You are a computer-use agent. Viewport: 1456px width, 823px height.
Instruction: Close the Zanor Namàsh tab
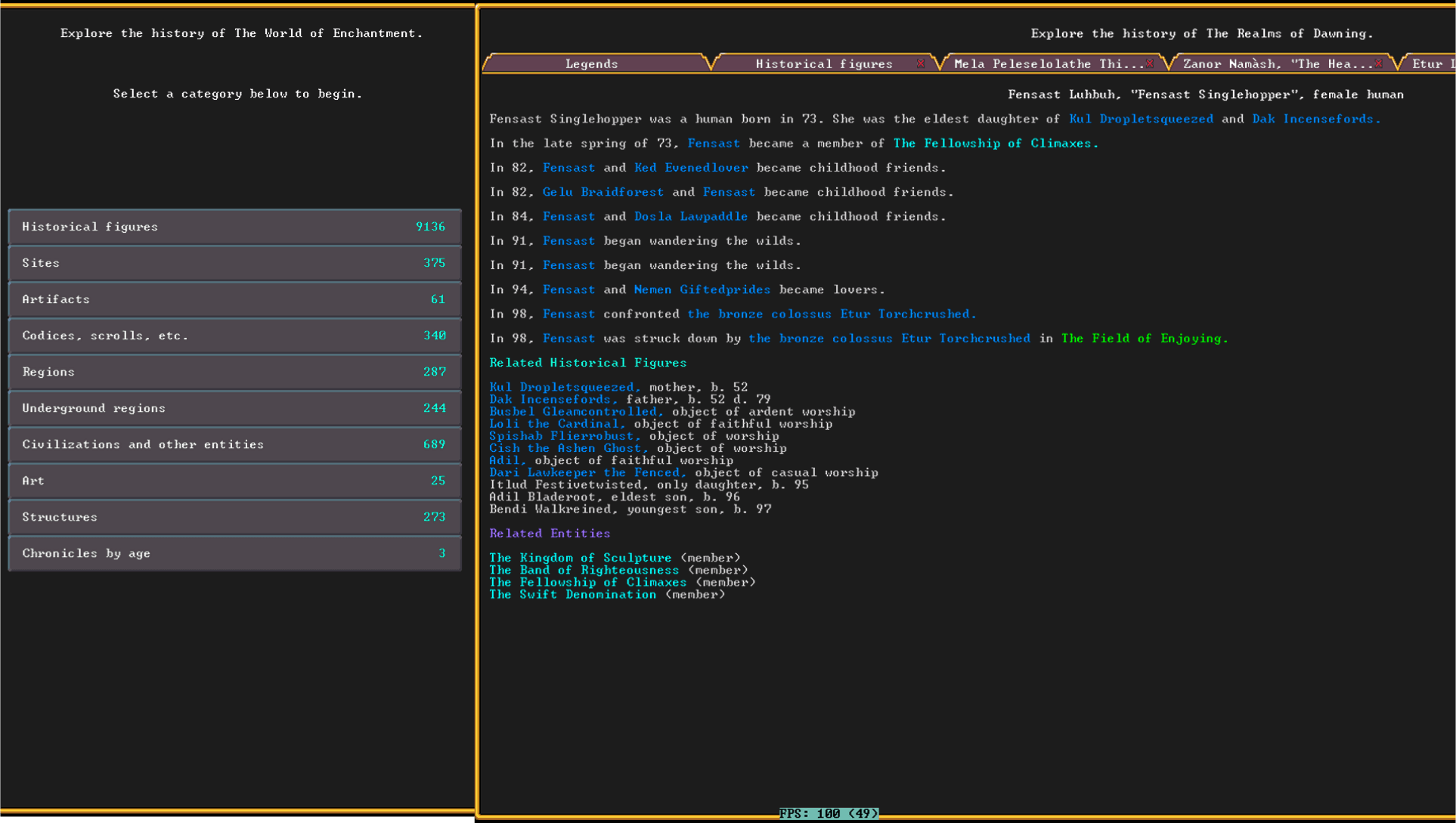point(1378,63)
